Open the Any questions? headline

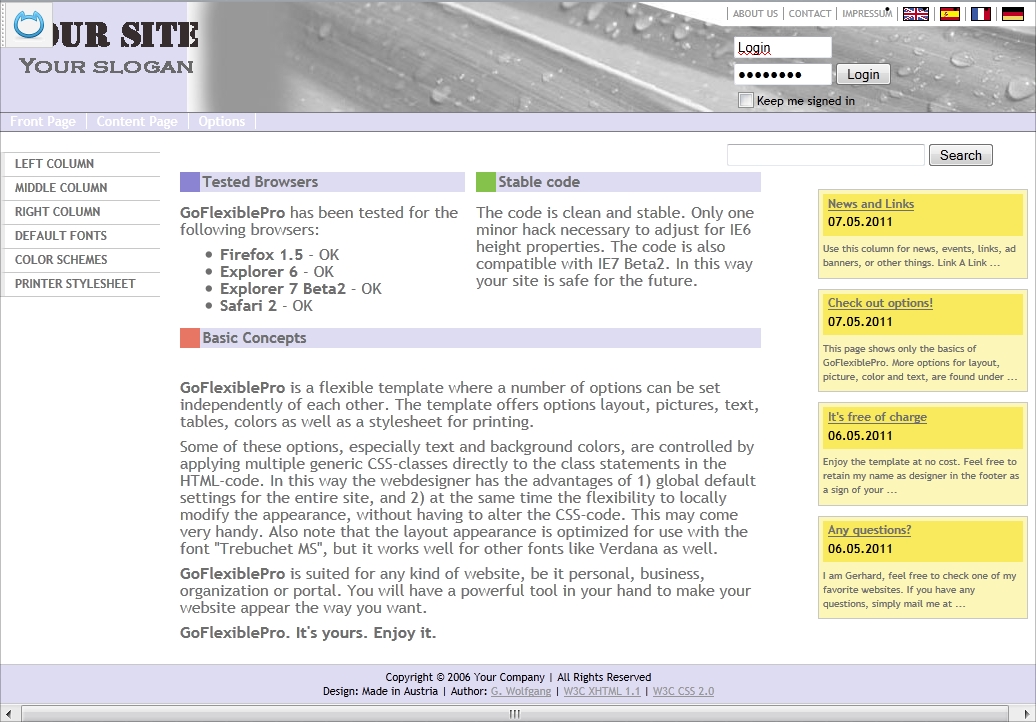tap(869, 530)
